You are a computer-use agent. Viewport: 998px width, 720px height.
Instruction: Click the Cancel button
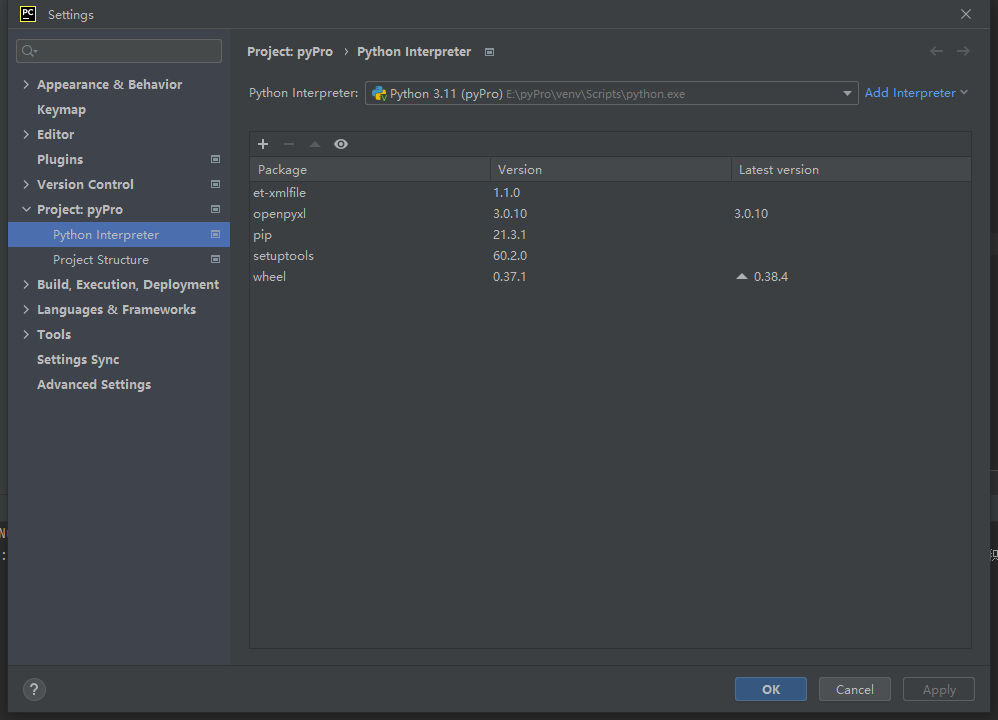pyautogui.click(x=854, y=689)
